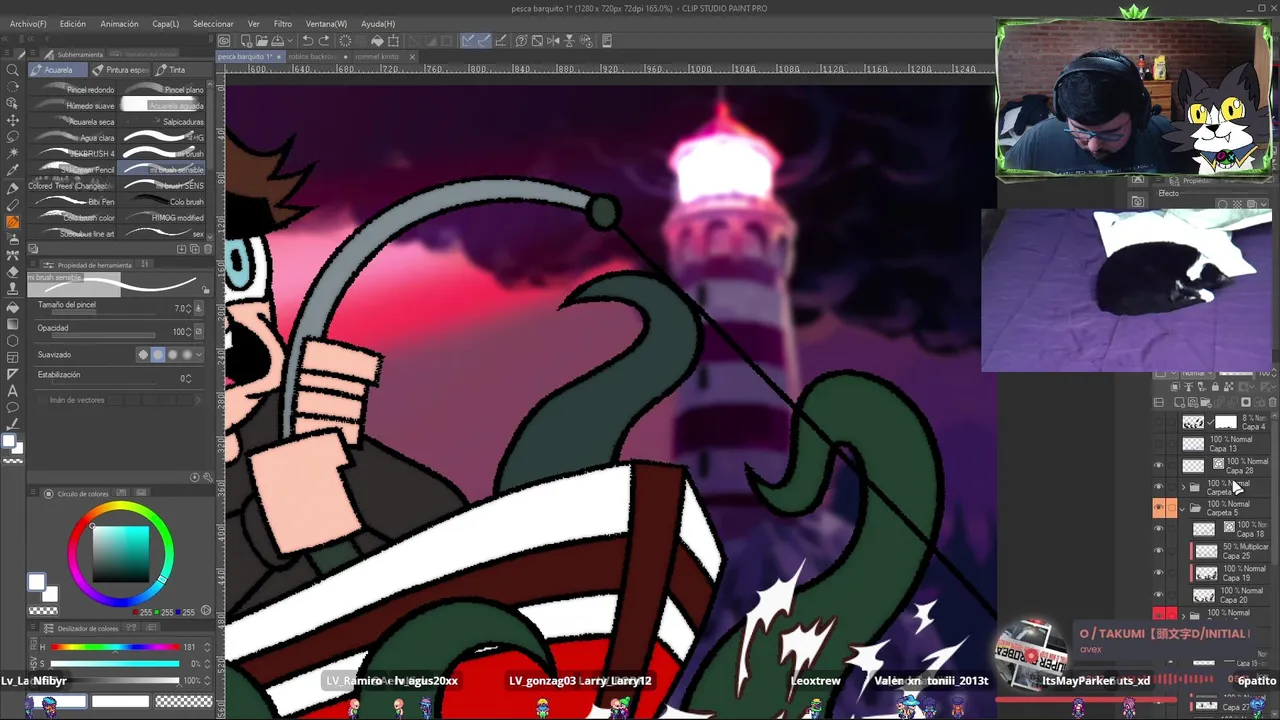The width and height of the screenshot is (1280, 720).
Task: Open the Filtro menu
Action: click(283, 23)
